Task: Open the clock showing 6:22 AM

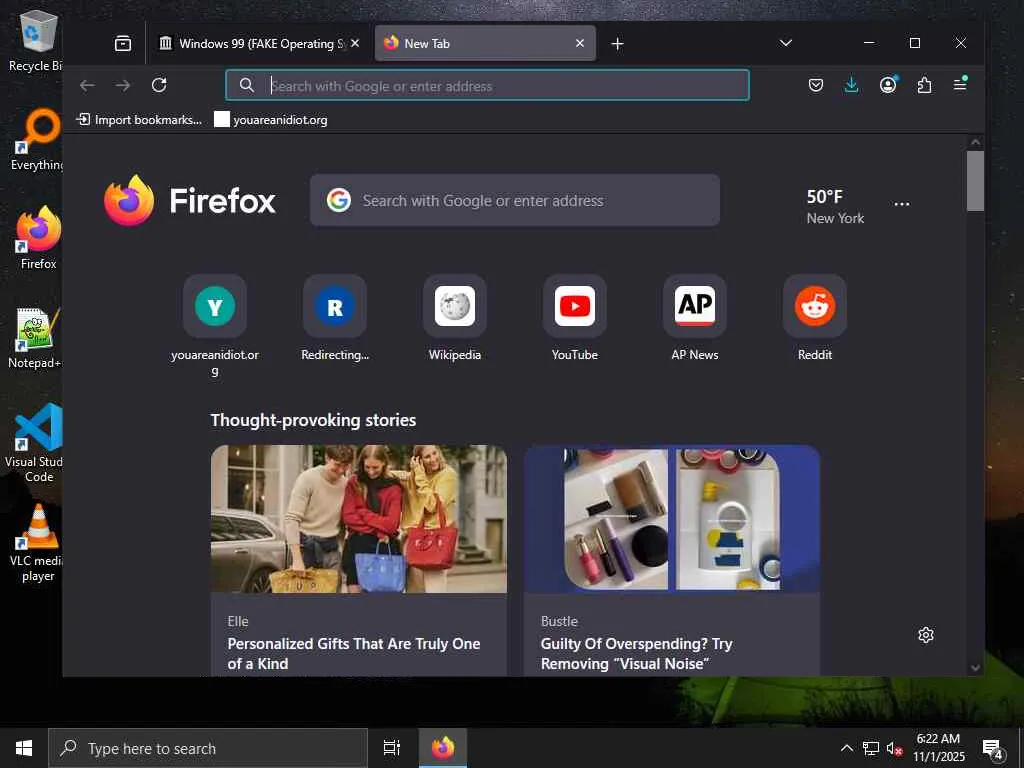Action: tap(938, 748)
